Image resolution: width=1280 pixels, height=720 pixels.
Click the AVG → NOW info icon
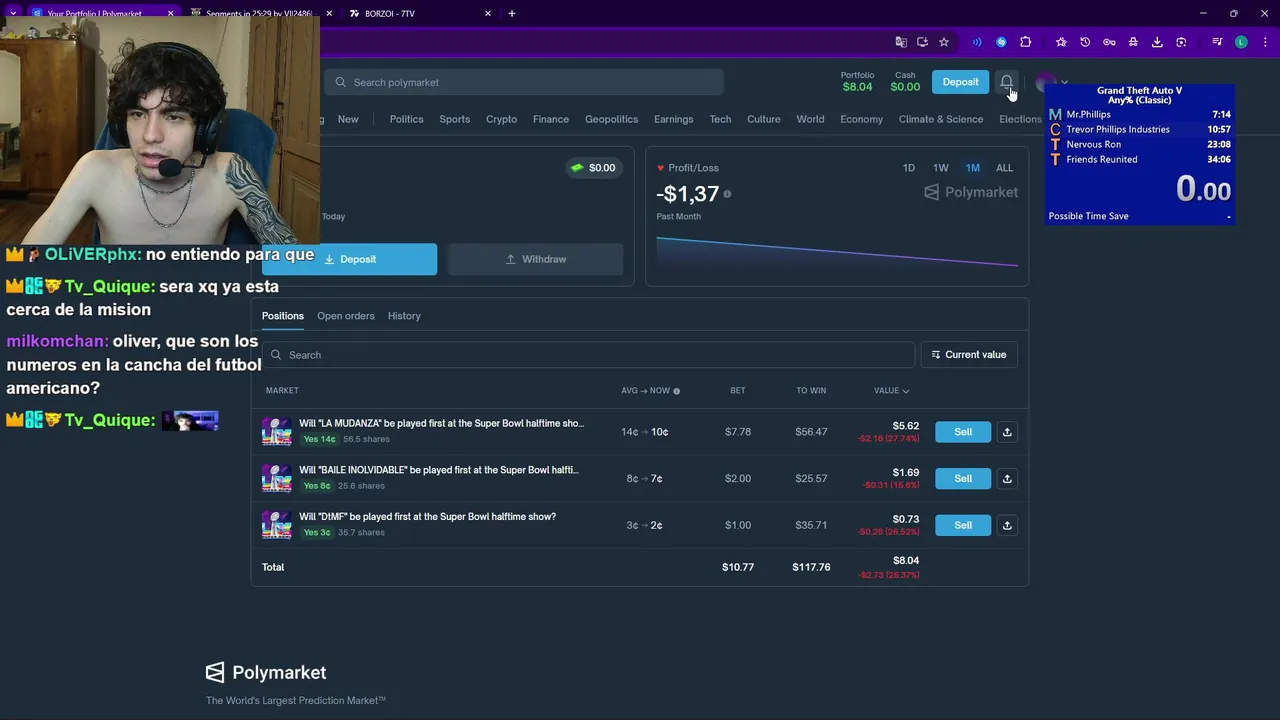(676, 391)
